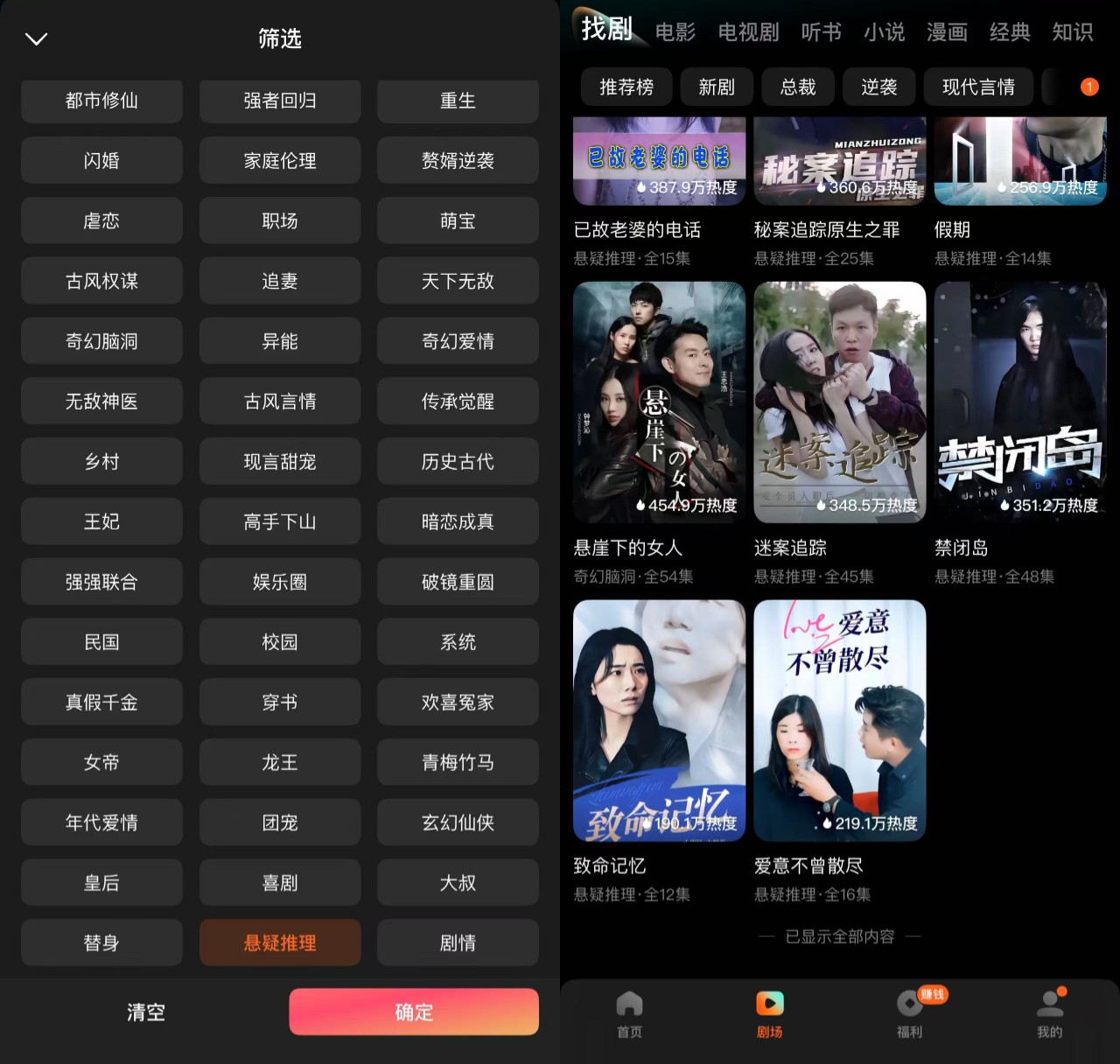Viewport: 1120px width, 1064px height.
Task: Select the 现代言情 category chip
Action: click(978, 87)
